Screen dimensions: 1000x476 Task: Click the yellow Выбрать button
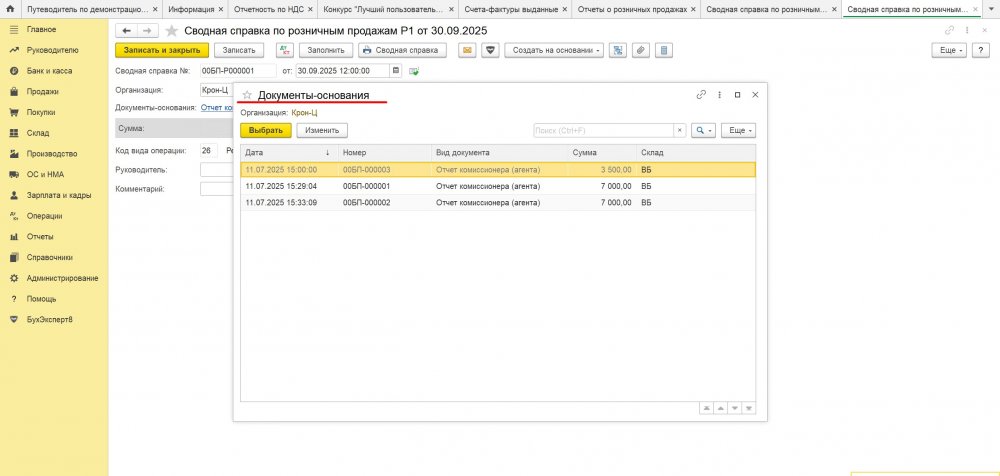click(265, 130)
